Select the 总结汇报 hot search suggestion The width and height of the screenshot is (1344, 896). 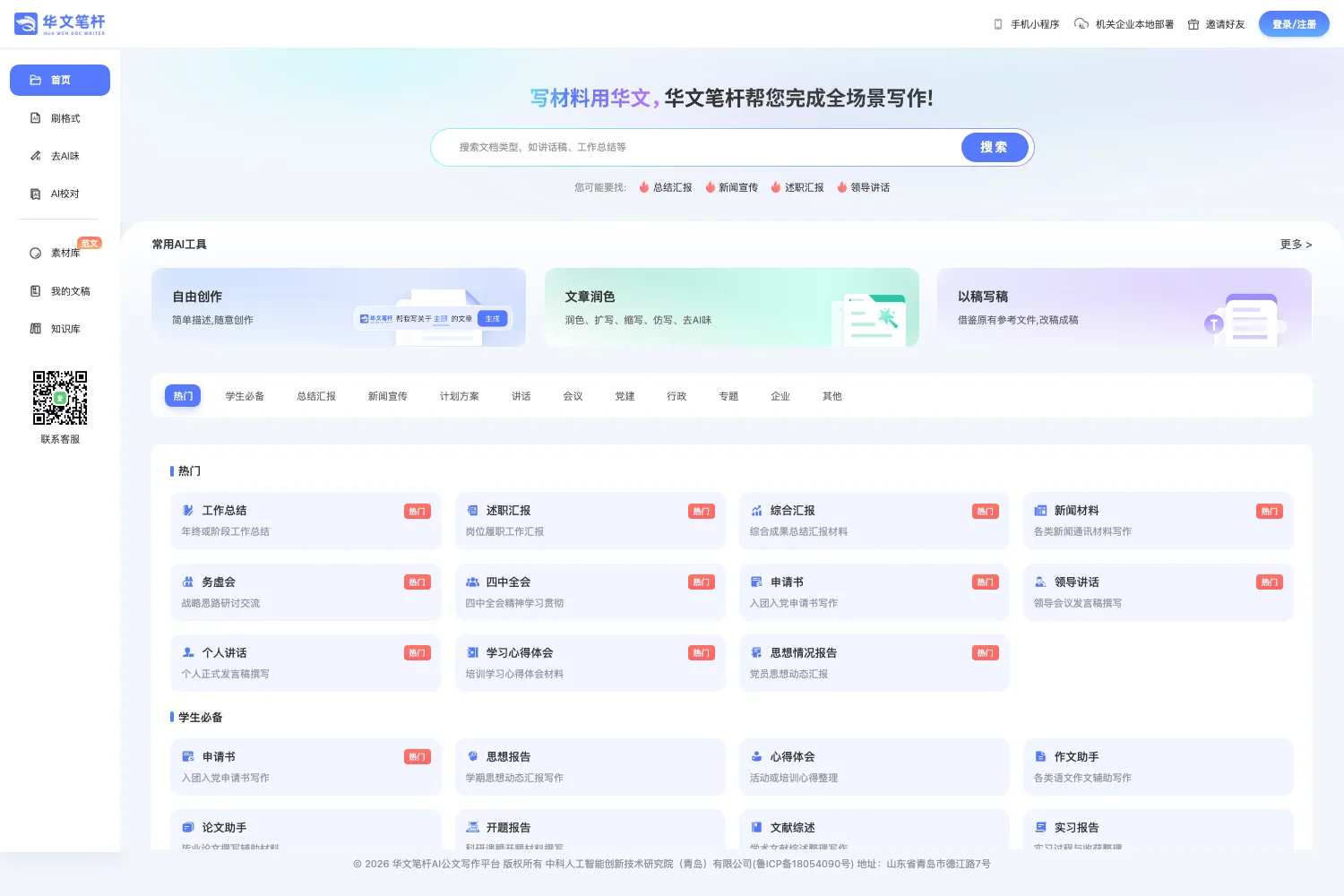point(666,187)
